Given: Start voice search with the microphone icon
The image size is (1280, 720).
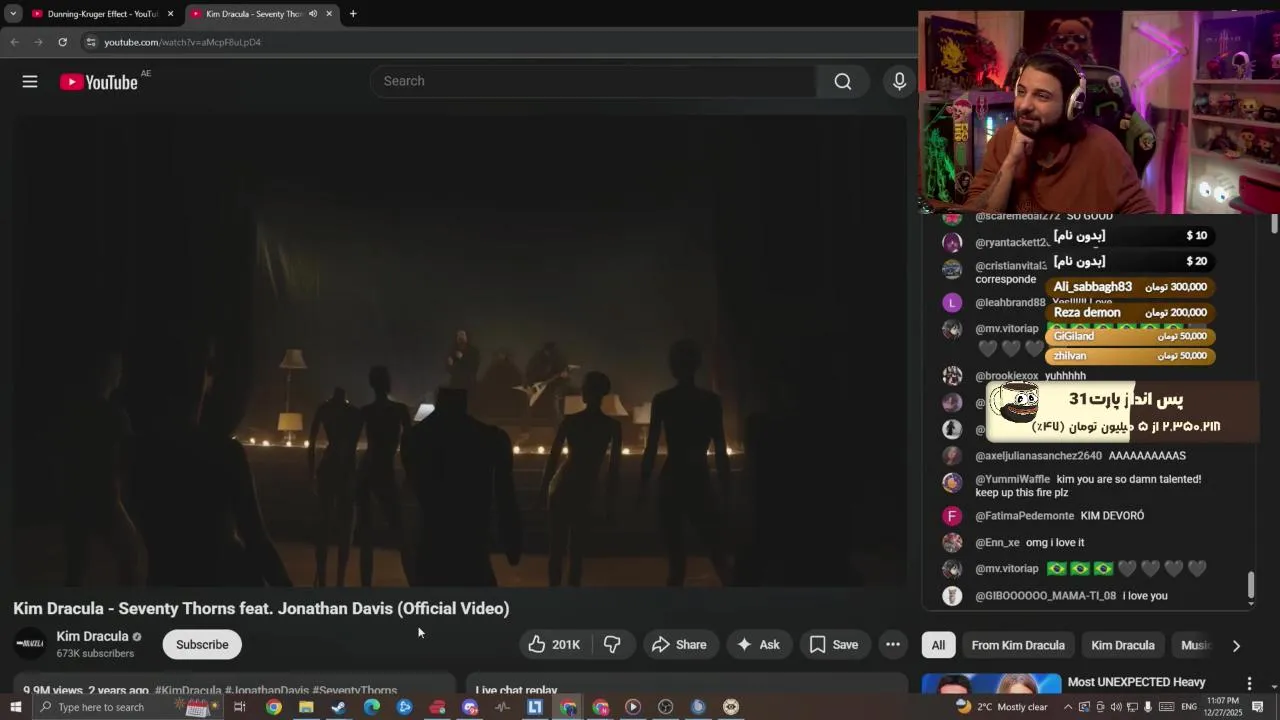Looking at the screenshot, I should (899, 82).
